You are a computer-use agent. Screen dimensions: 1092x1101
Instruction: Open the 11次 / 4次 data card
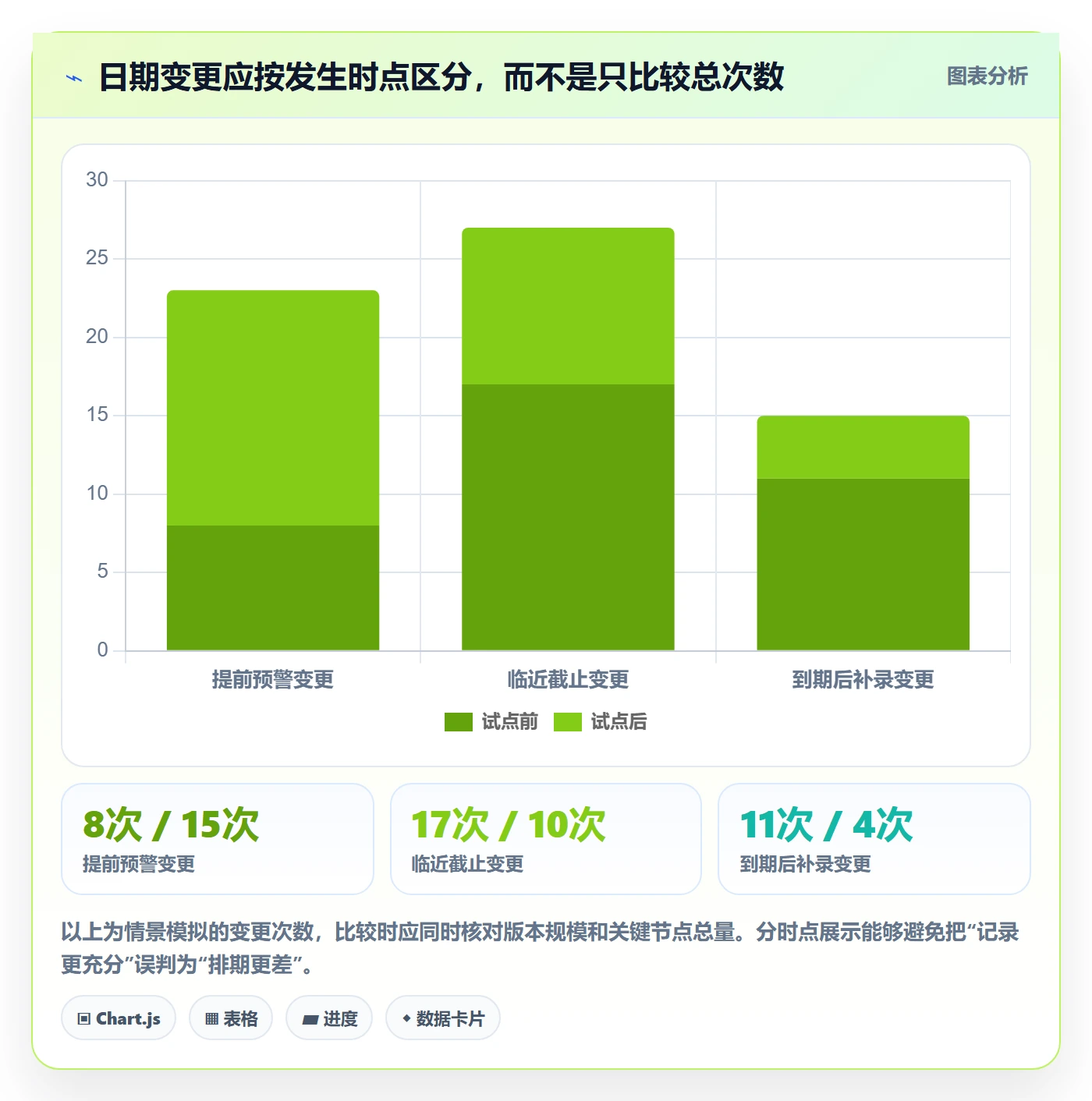pos(874,839)
